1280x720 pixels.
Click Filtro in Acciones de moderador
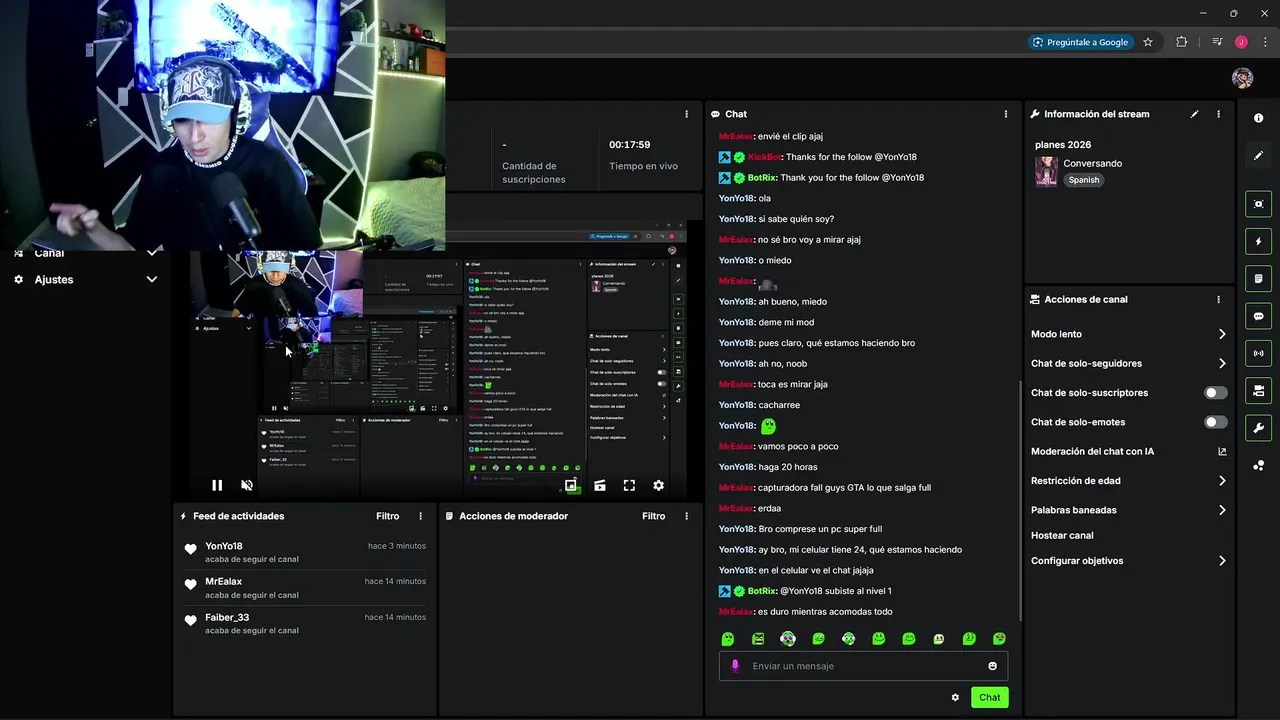click(x=654, y=516)
